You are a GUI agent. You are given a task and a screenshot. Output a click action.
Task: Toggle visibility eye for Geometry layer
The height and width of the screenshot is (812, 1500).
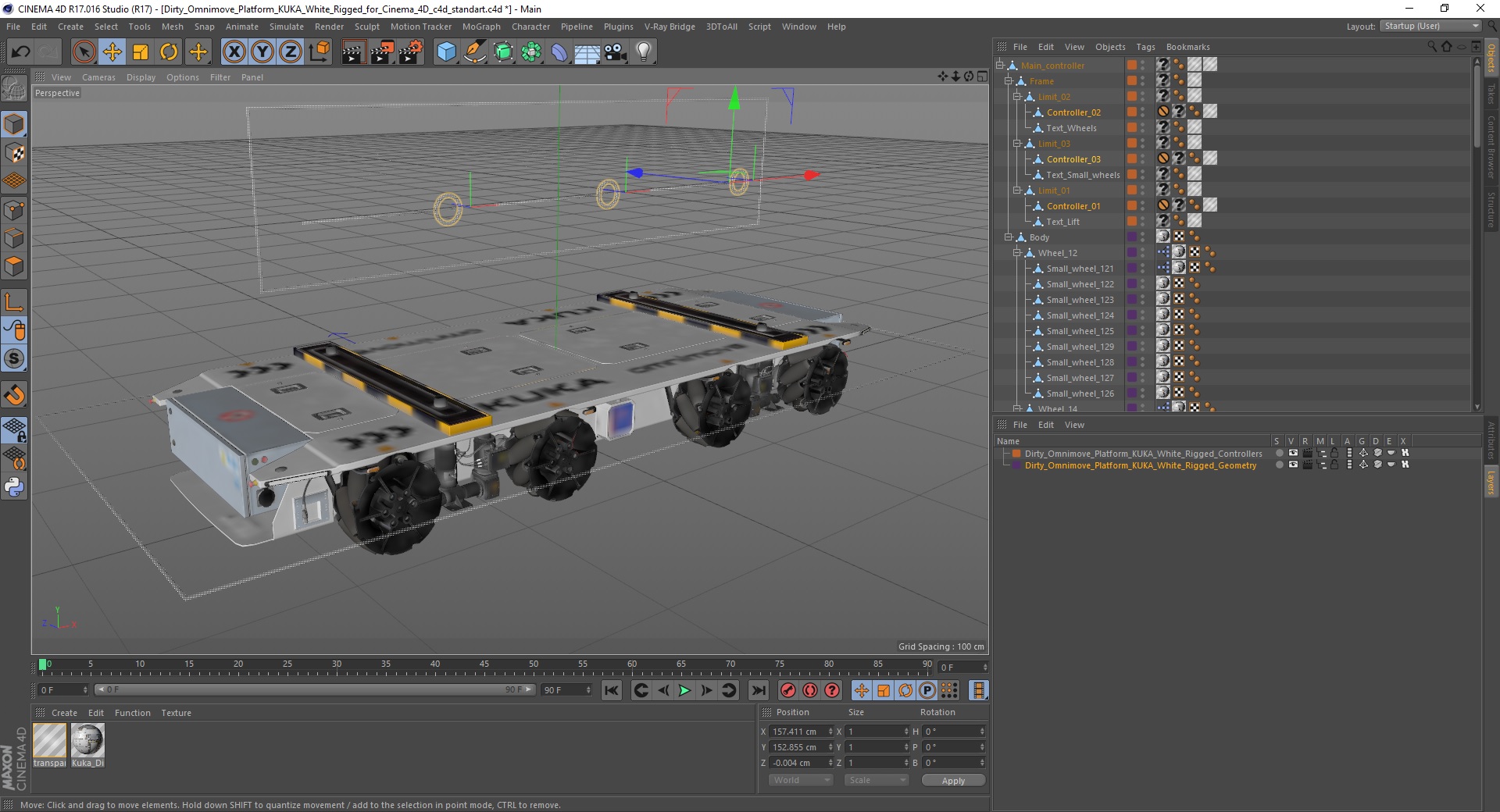click(1293, 465)
